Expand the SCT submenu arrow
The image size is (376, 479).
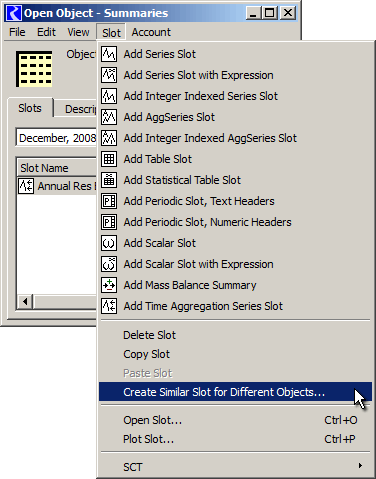[x=360, y=466]
